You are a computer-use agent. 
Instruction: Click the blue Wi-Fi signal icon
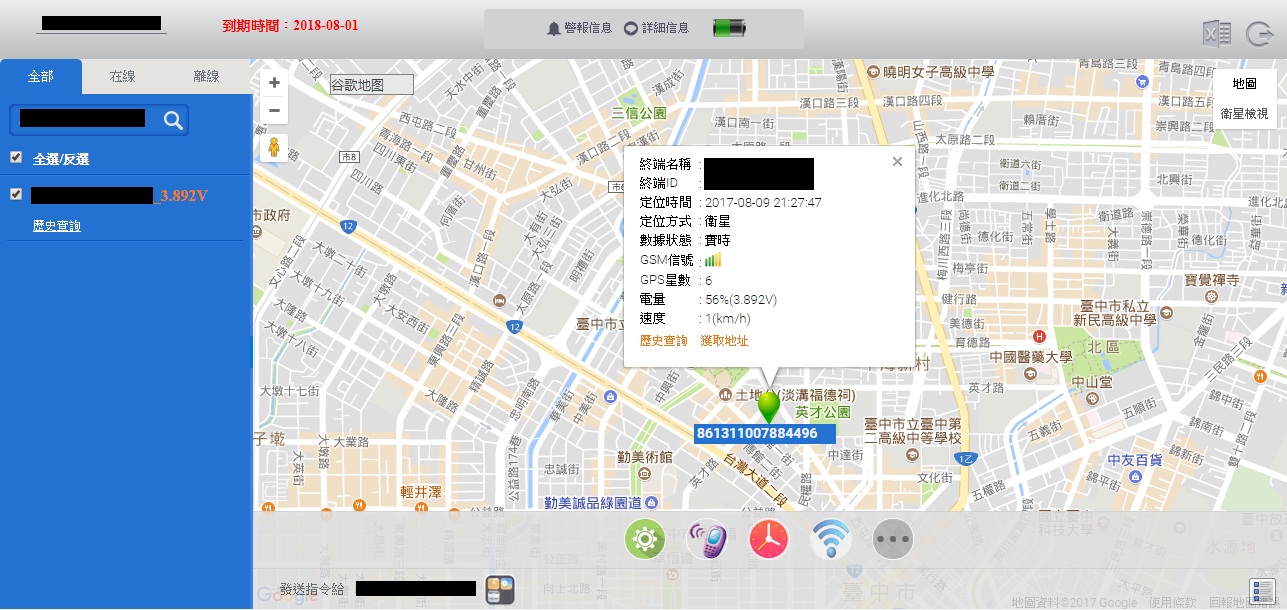pyautogui.click(x=830, y=540)
